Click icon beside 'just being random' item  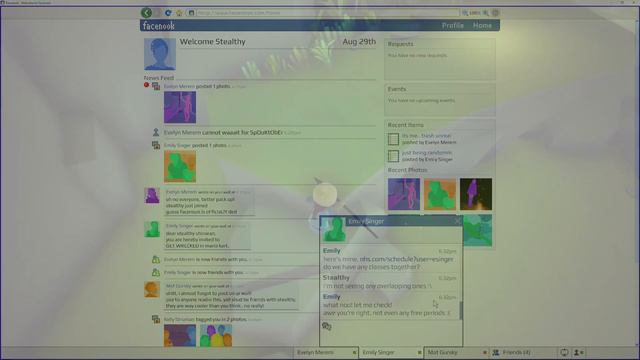click(393, 156)
